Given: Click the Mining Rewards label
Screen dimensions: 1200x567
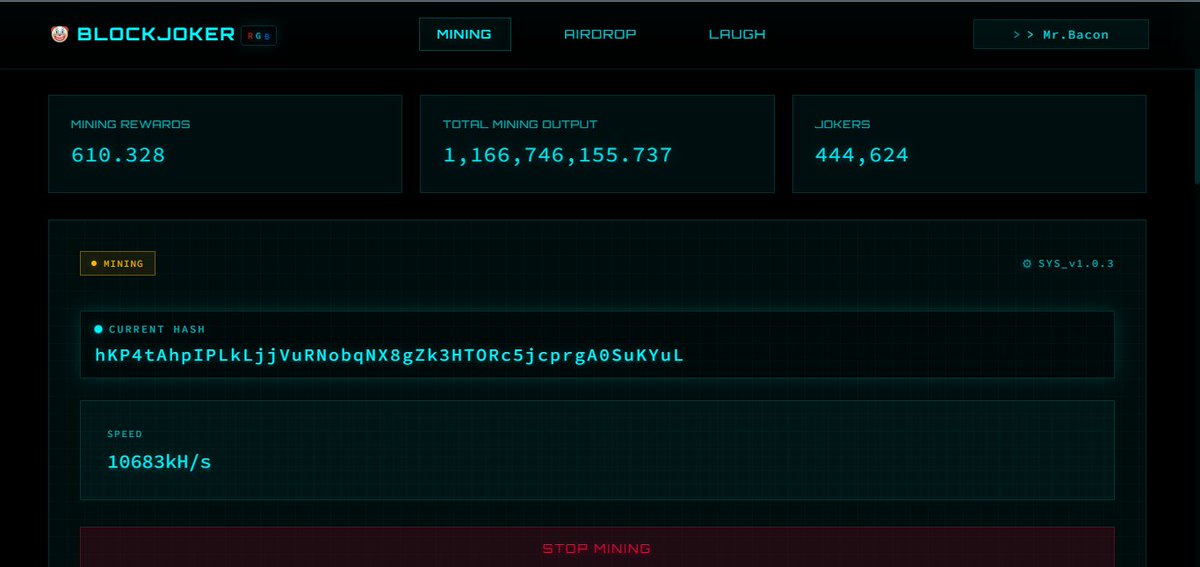Looking at the screenshot, I should pos(130,124).
